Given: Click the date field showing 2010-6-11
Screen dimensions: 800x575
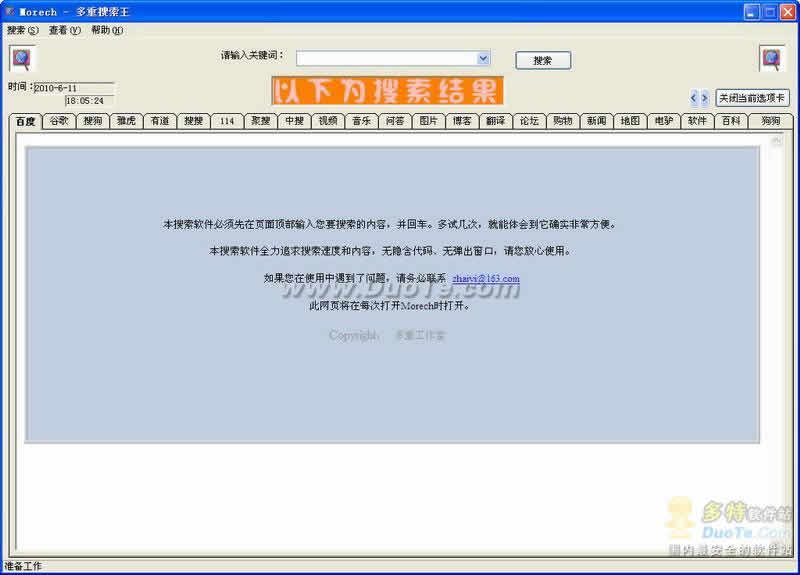Looking at the screenshot, I should point(74,88).
